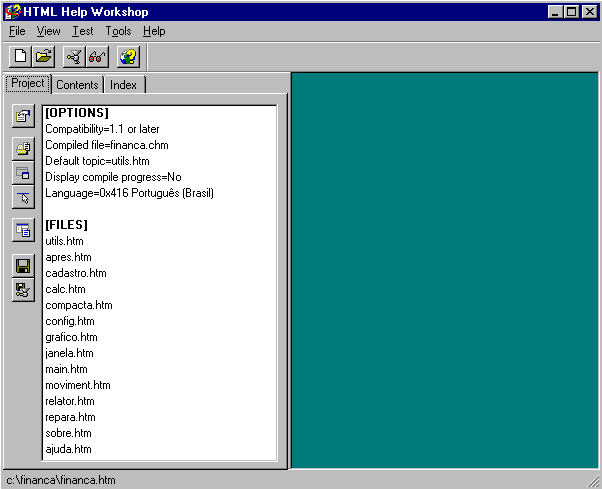Image resolution: width=602 pixels, height=489 pixels.
Task: Click the View HTML source sidebar icon
Action: (x=23, y=230)
